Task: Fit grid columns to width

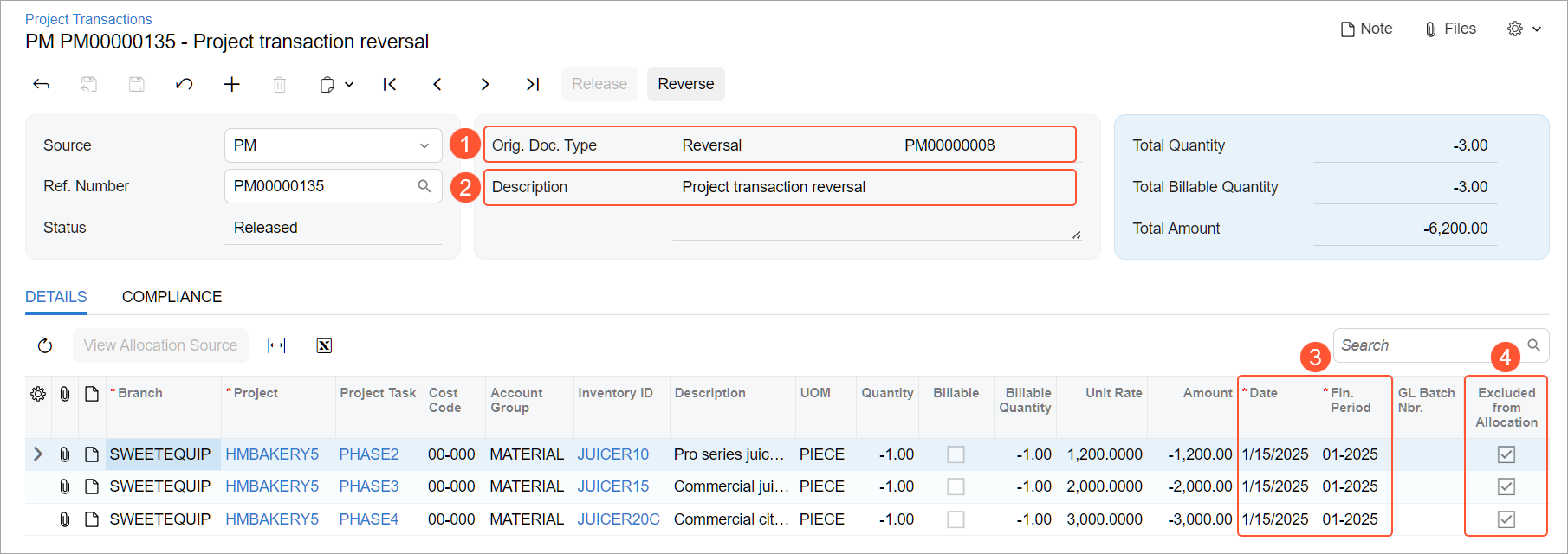Action: coord(276,345)
